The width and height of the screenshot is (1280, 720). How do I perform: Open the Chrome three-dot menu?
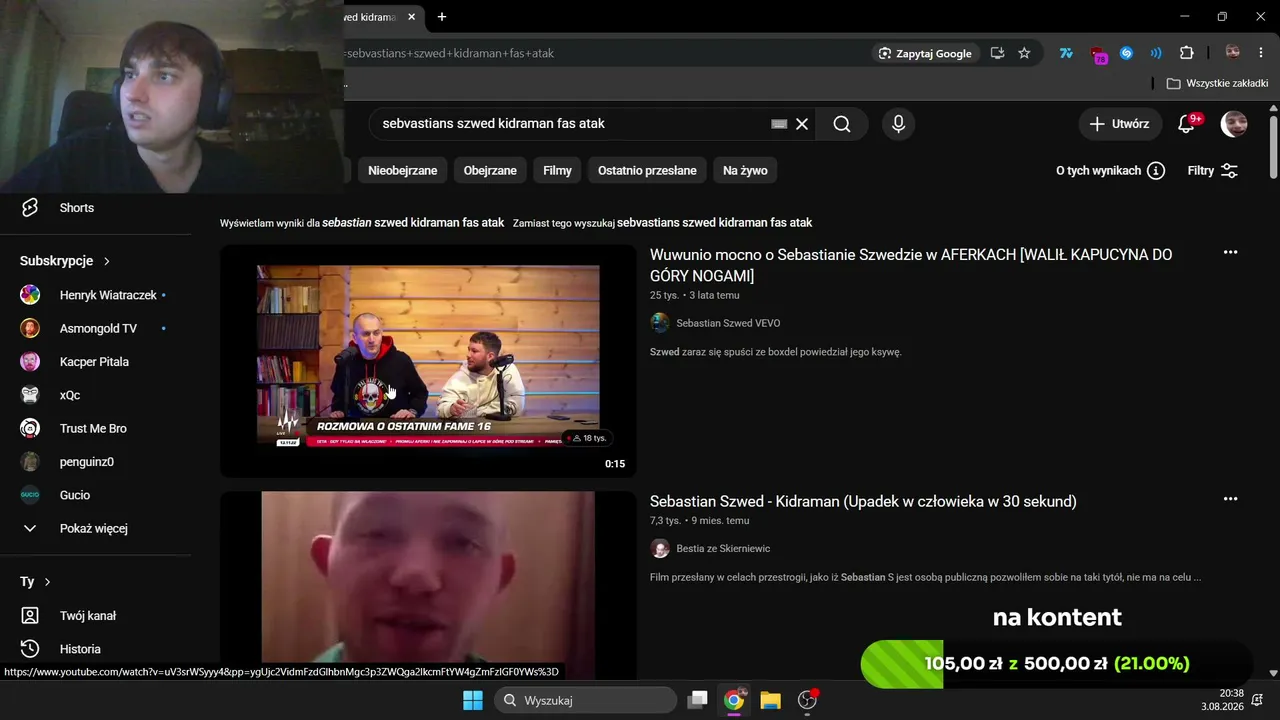coord(1261,53)
